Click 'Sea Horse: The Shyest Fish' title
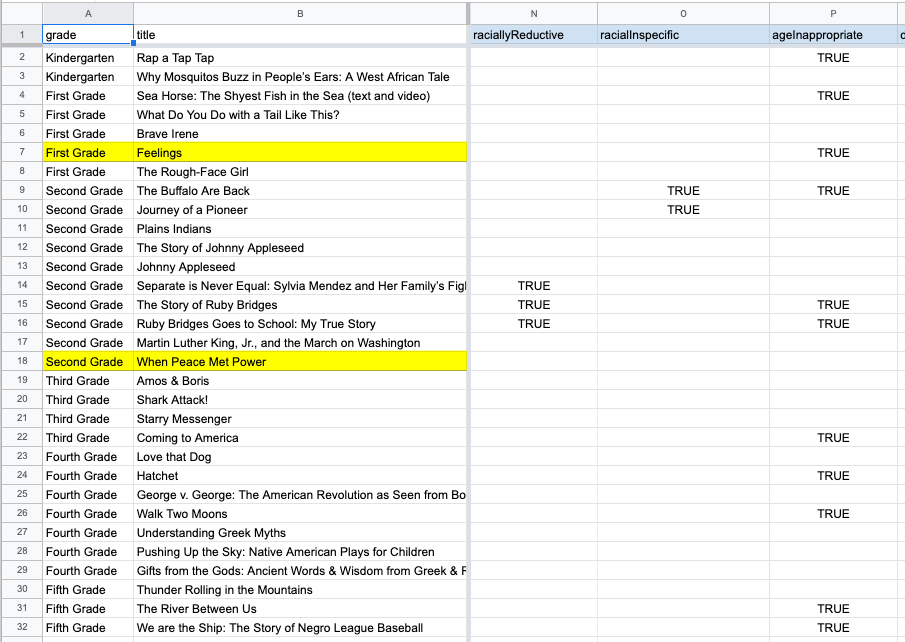 [x=300, y=96]
